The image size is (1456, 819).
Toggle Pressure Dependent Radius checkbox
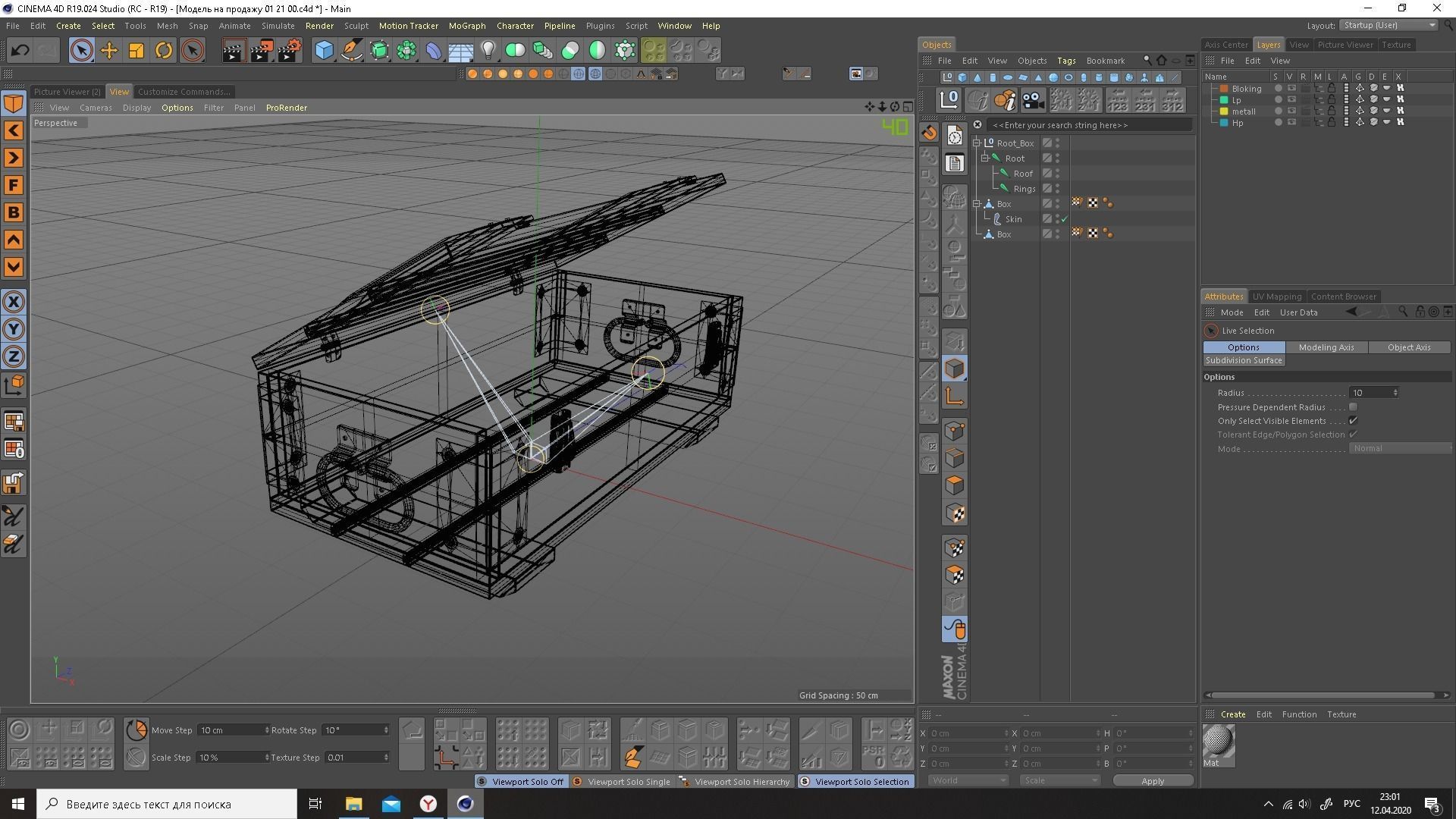[x=1353, y=407]
